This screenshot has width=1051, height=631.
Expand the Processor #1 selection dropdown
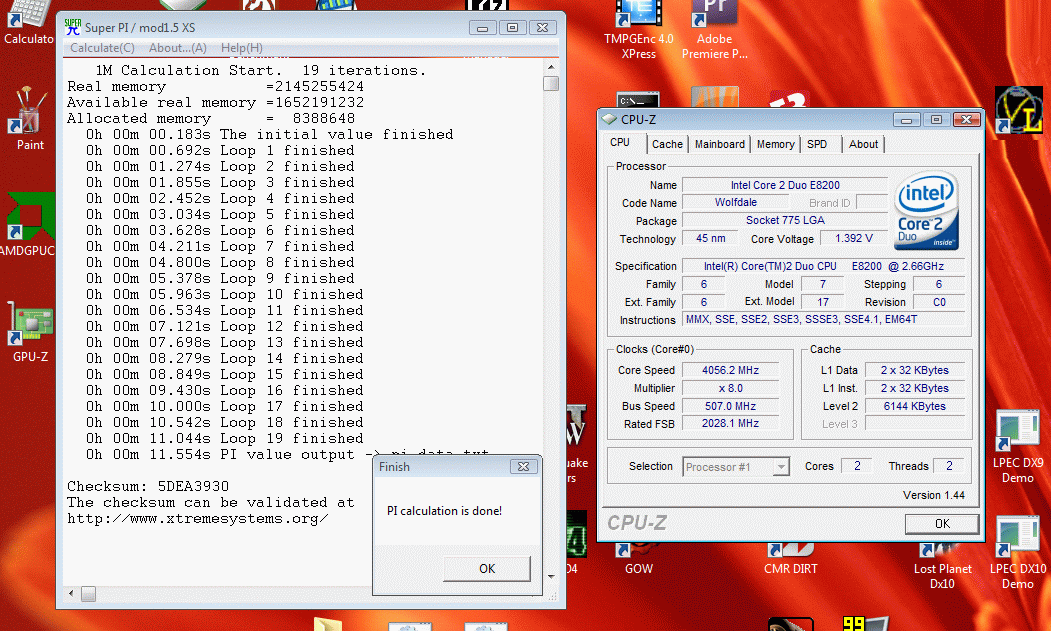click(x=781, y=467)
